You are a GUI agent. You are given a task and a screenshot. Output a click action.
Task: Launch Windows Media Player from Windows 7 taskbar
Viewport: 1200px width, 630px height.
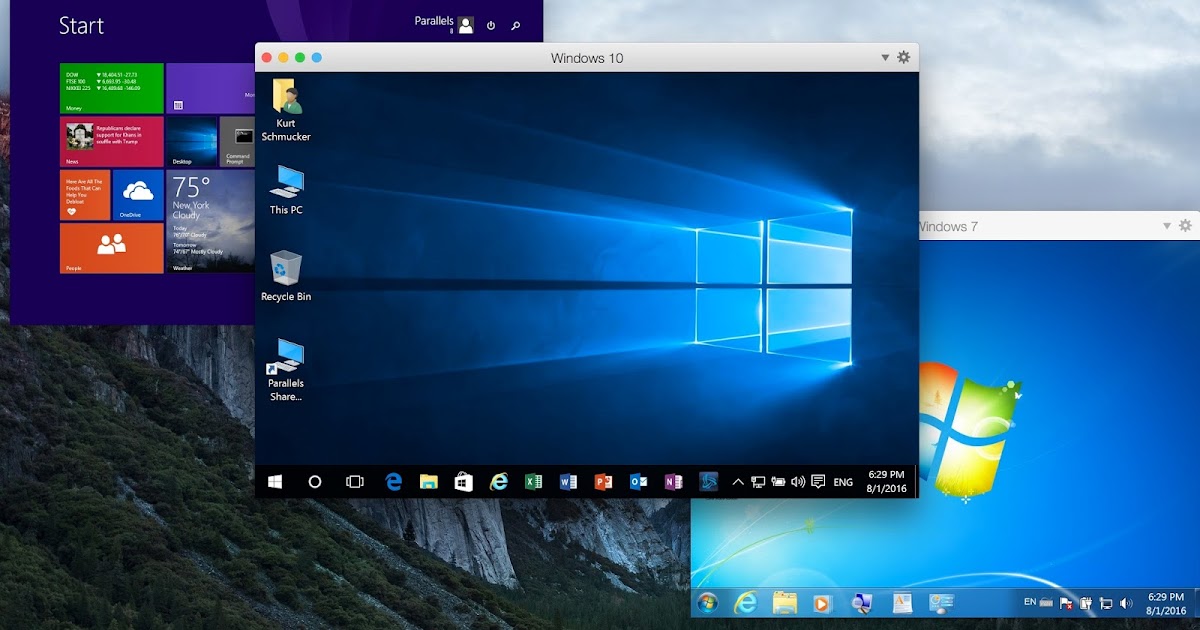(x=822, y=603)
